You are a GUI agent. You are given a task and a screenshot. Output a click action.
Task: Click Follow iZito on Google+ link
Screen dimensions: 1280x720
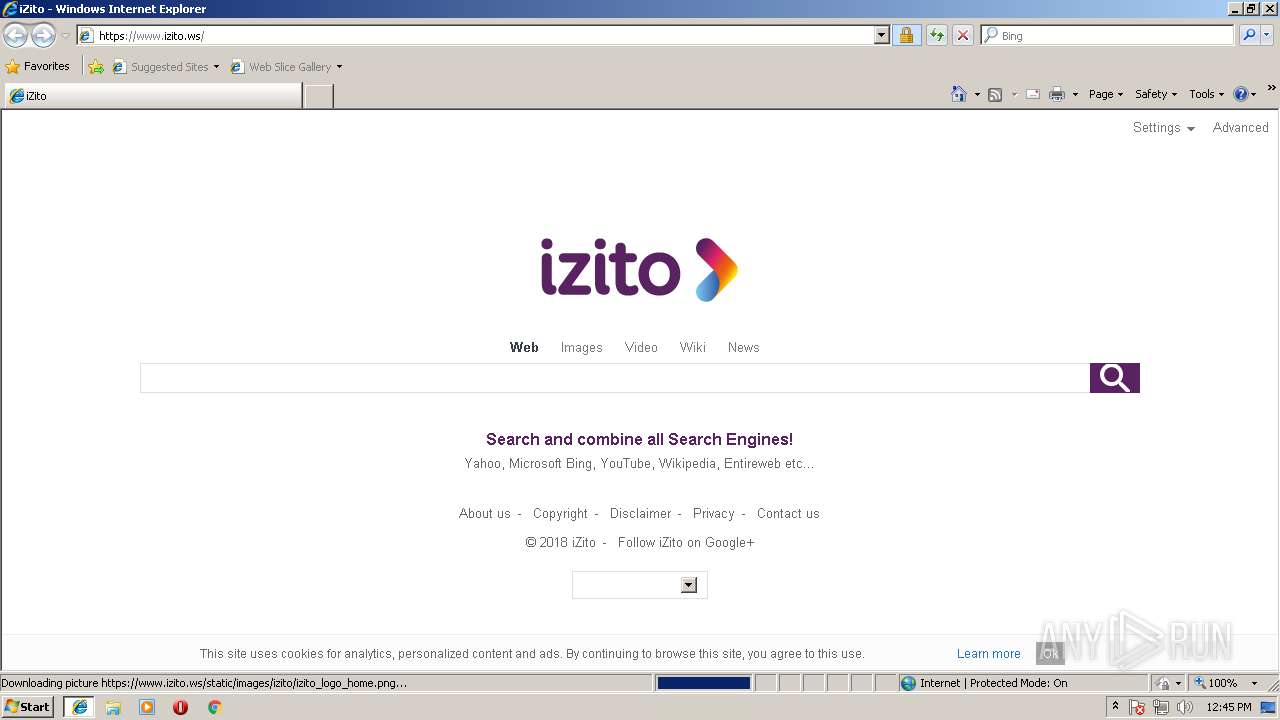pyautogui.click(x=686, y=543)
